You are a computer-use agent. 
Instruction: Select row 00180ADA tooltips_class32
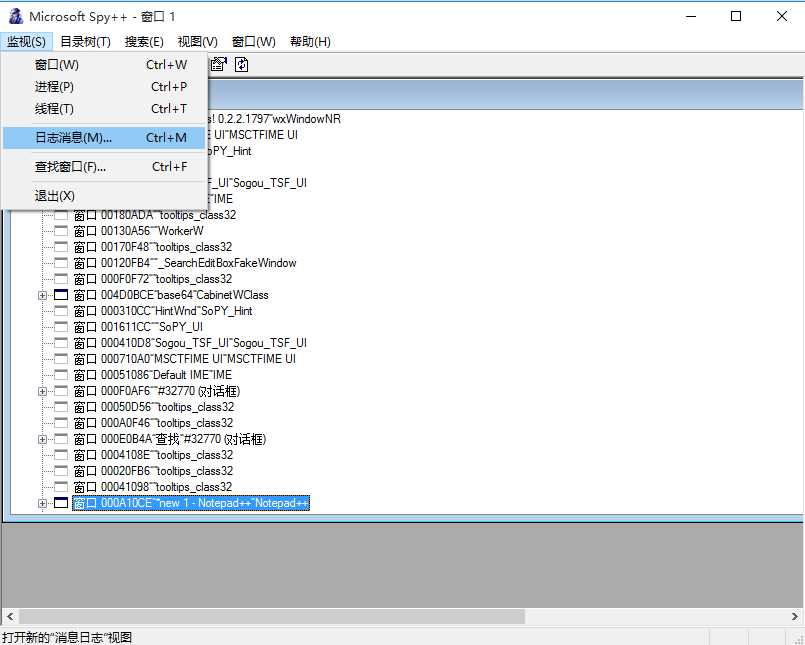tap(155, 215)
